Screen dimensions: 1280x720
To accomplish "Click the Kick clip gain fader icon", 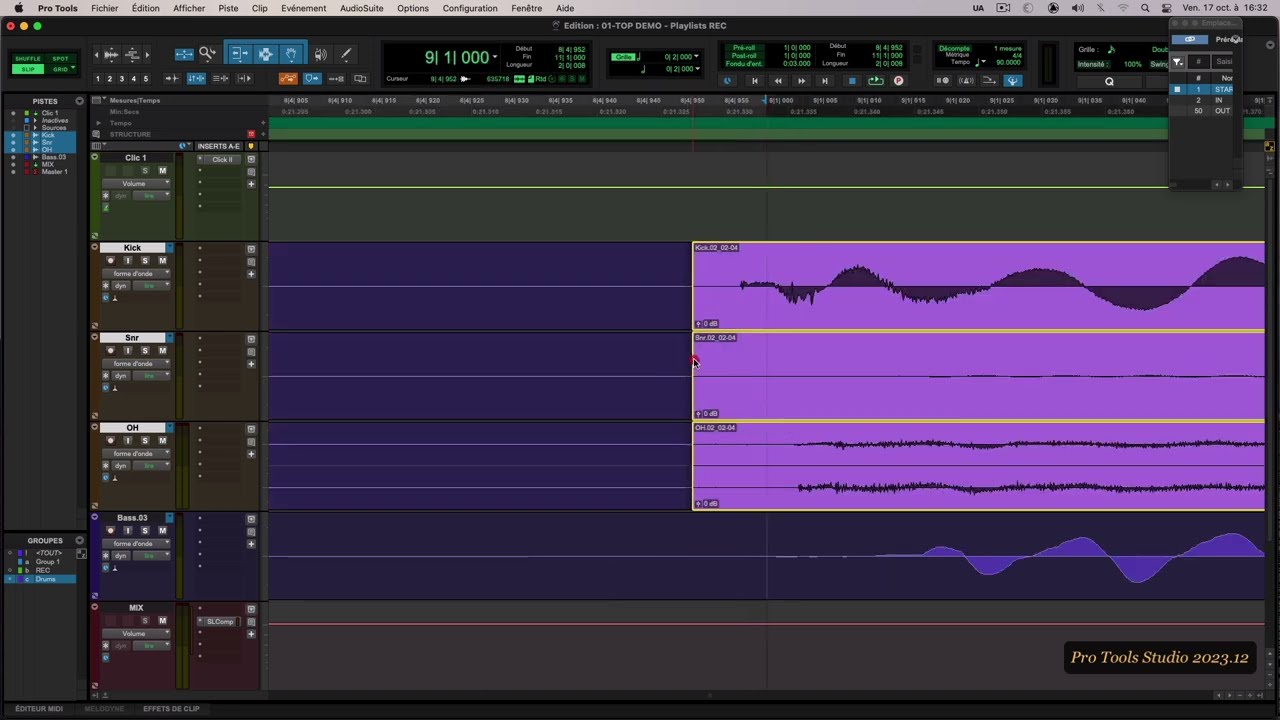I will coord(699,324).
